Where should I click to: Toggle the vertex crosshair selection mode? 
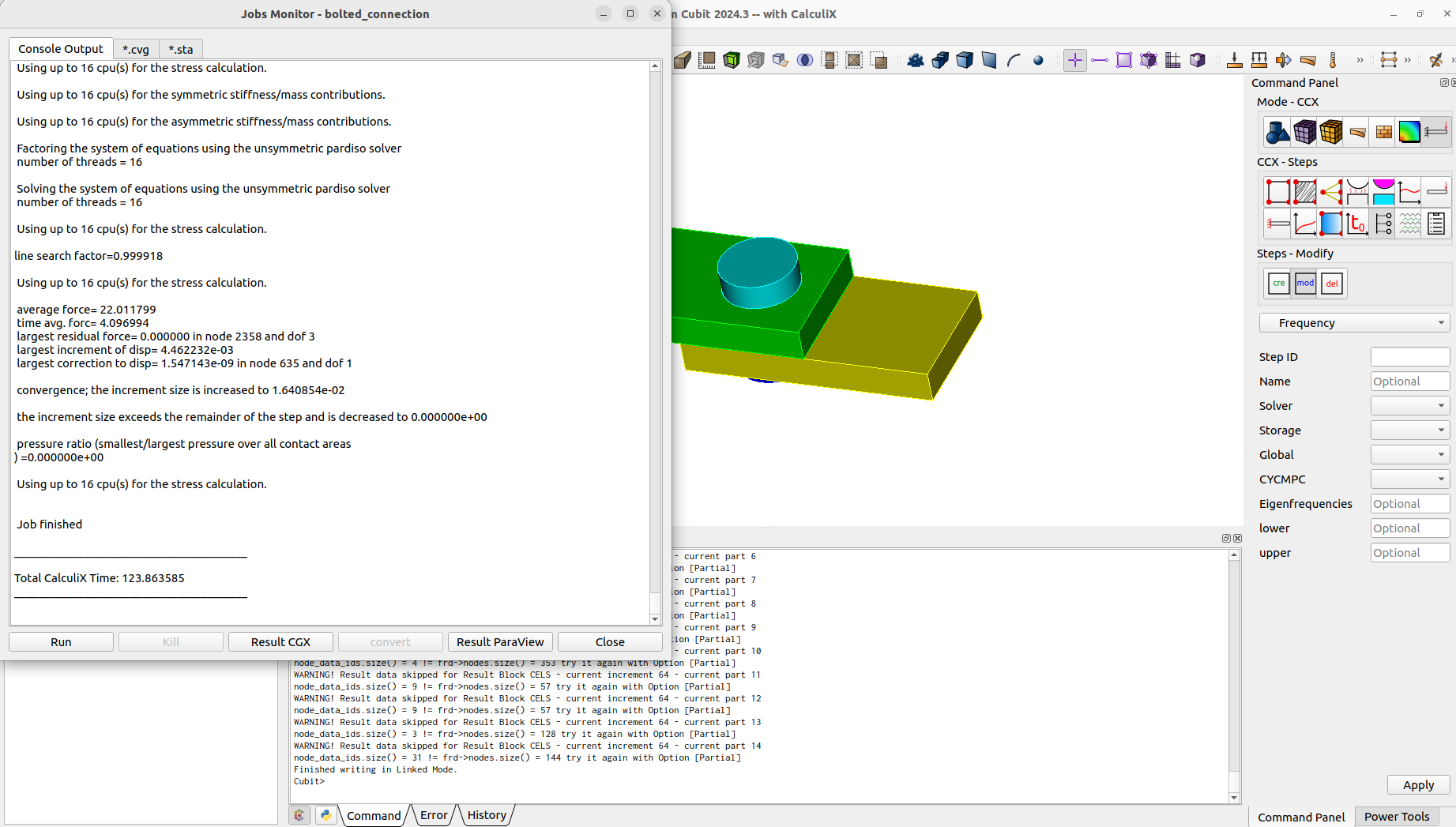click(x=1075, y=59)
